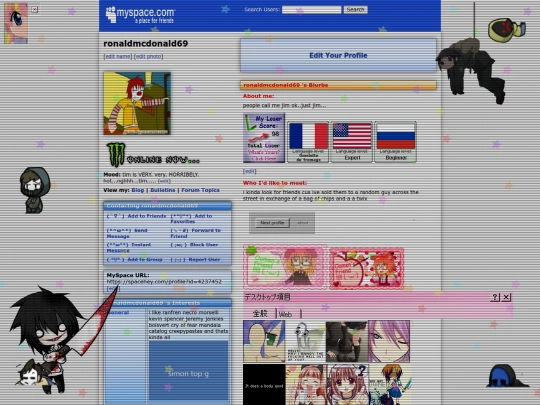The image size is (540, 405).
Task: Click the edit photo link
Action: 148,56
